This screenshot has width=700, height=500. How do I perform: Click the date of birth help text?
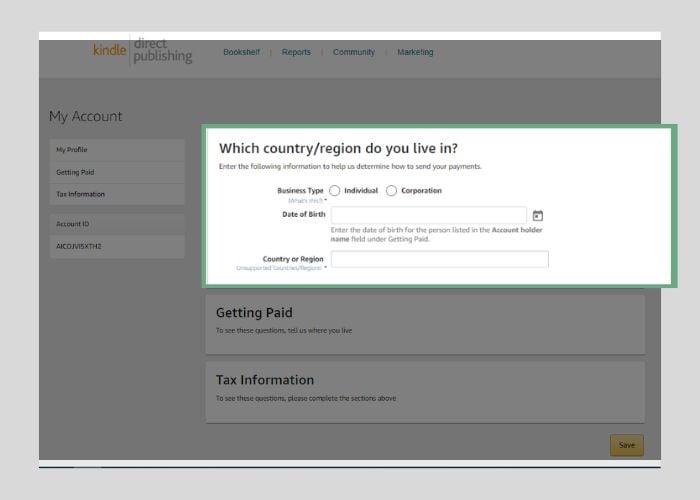point(436,234)
